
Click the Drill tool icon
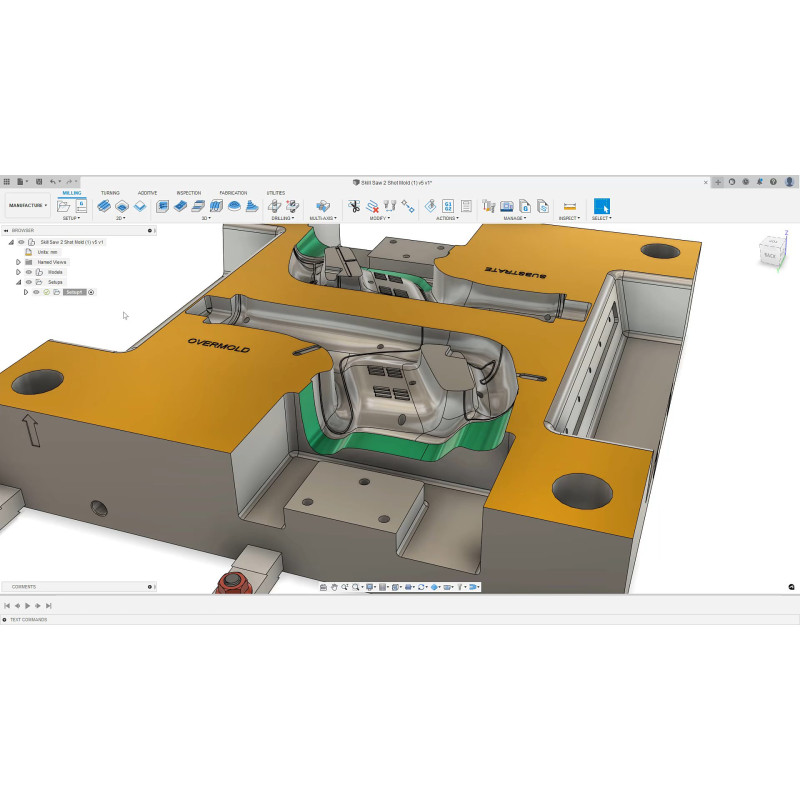275,205
